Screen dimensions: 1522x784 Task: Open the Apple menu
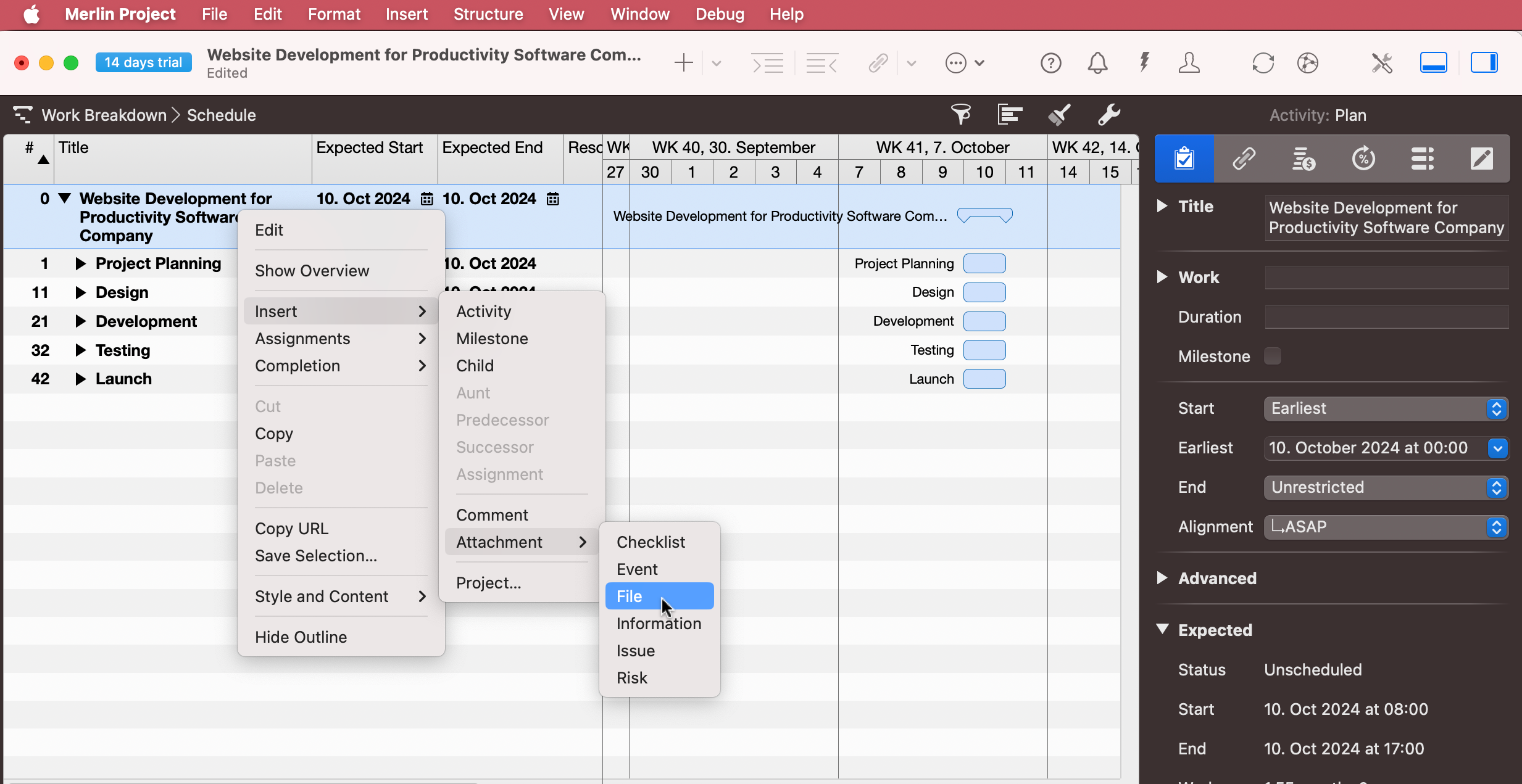click(31, 14)
